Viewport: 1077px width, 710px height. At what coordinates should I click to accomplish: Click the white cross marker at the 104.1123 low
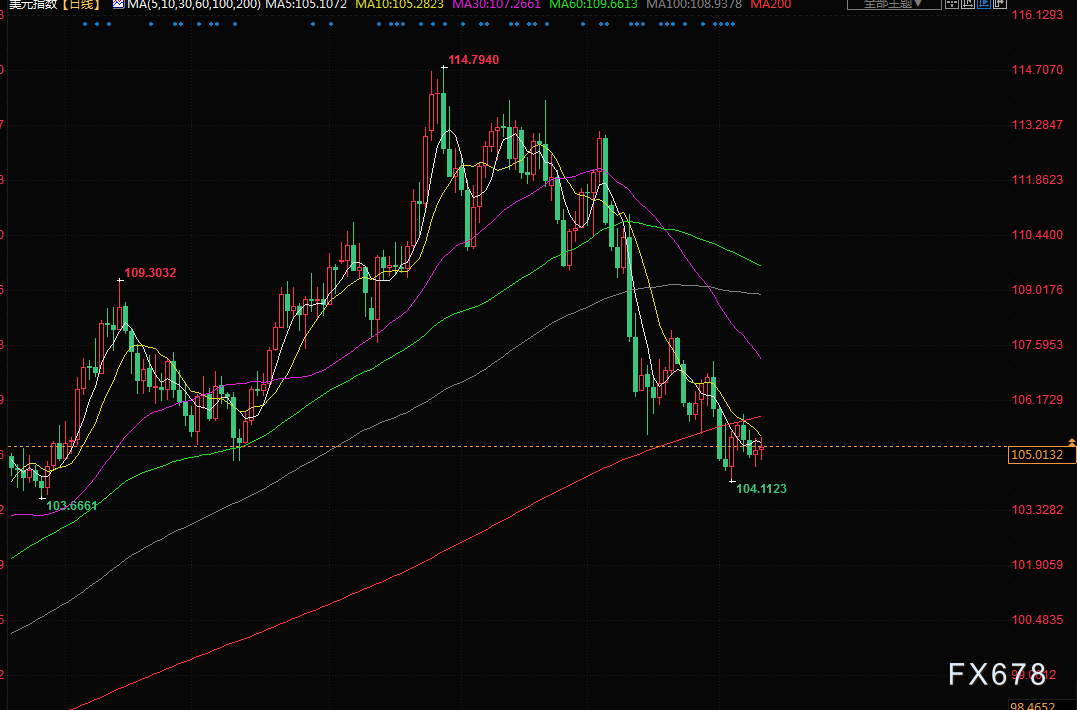(732, 482)
